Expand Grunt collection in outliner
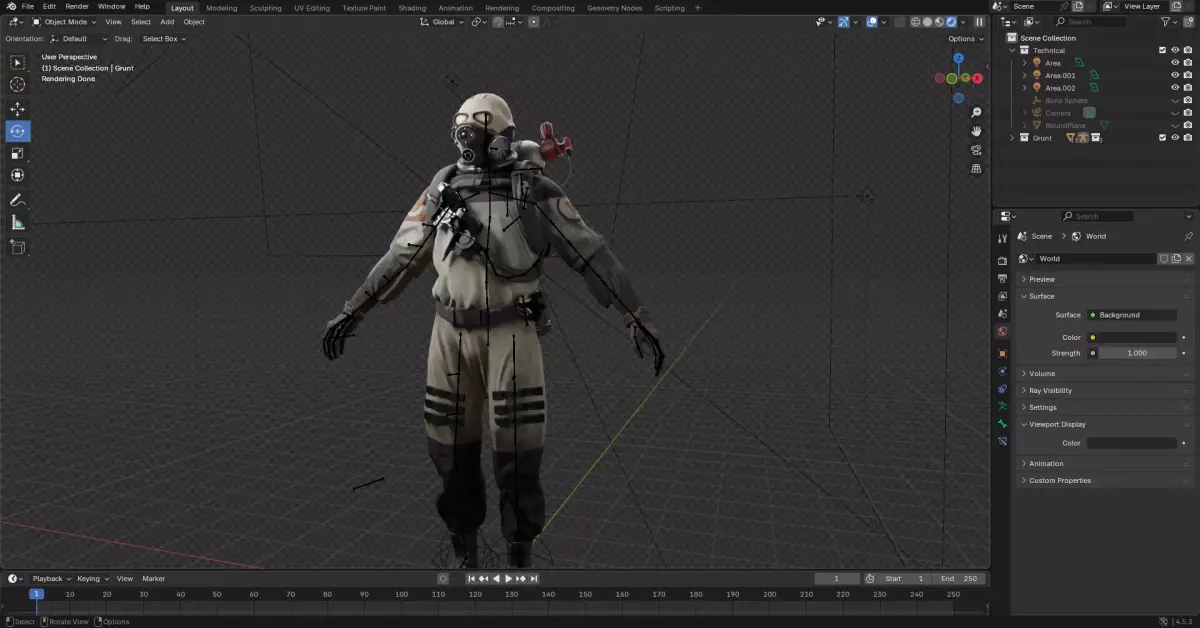Image resolution: width=1200 pixels, height=628 pixels. 1012,138
